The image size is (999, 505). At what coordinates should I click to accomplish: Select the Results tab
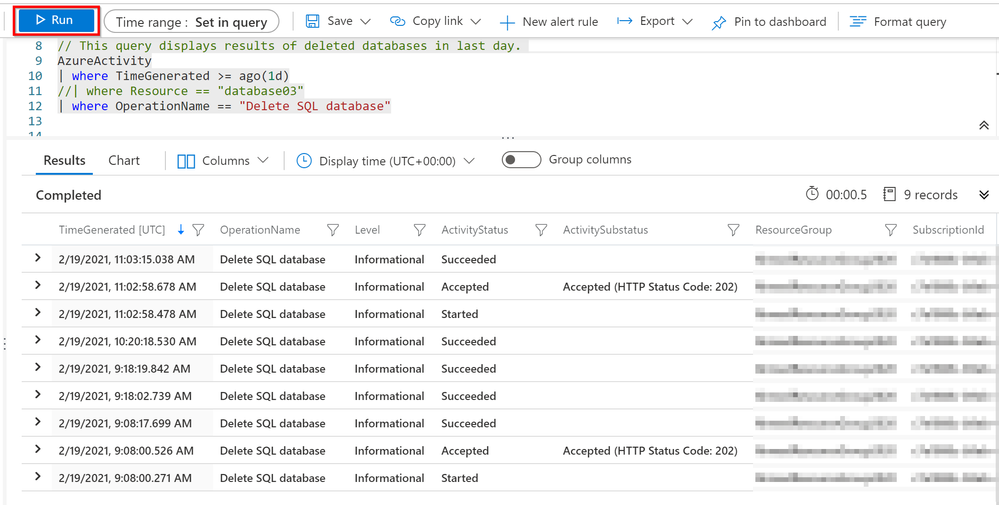(65, 160)
